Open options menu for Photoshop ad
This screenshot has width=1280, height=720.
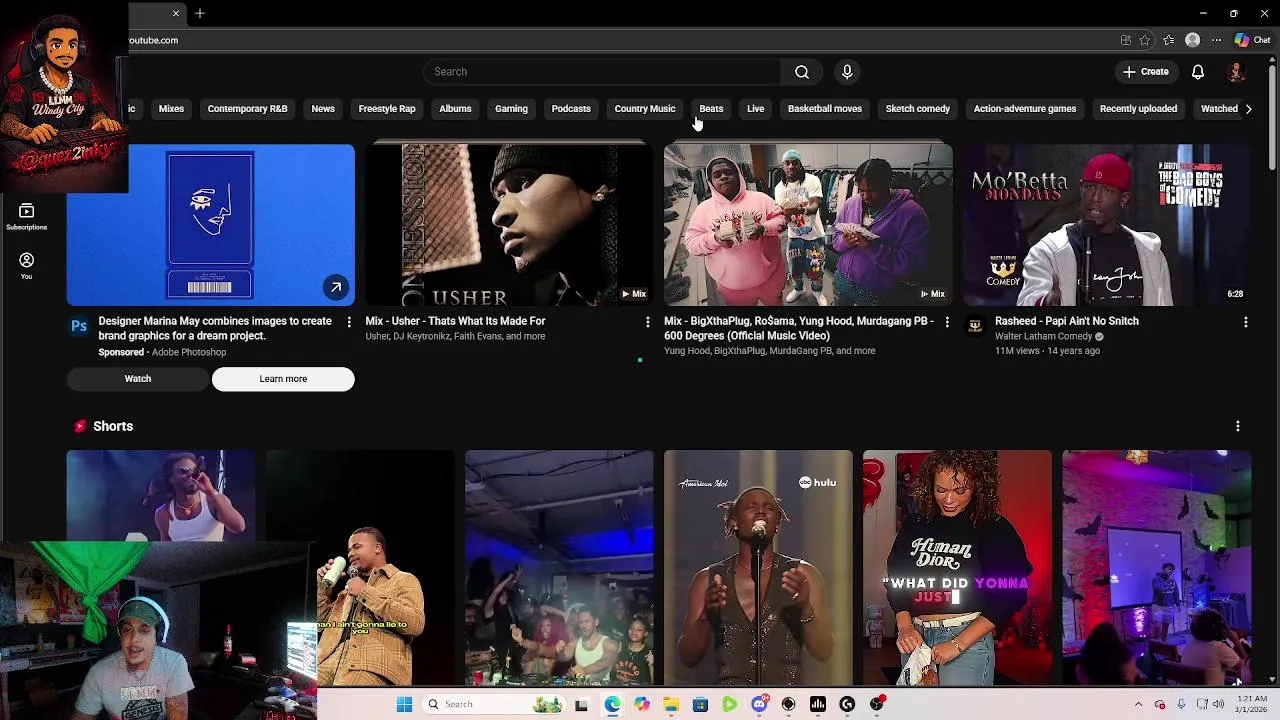click(348, 321)
